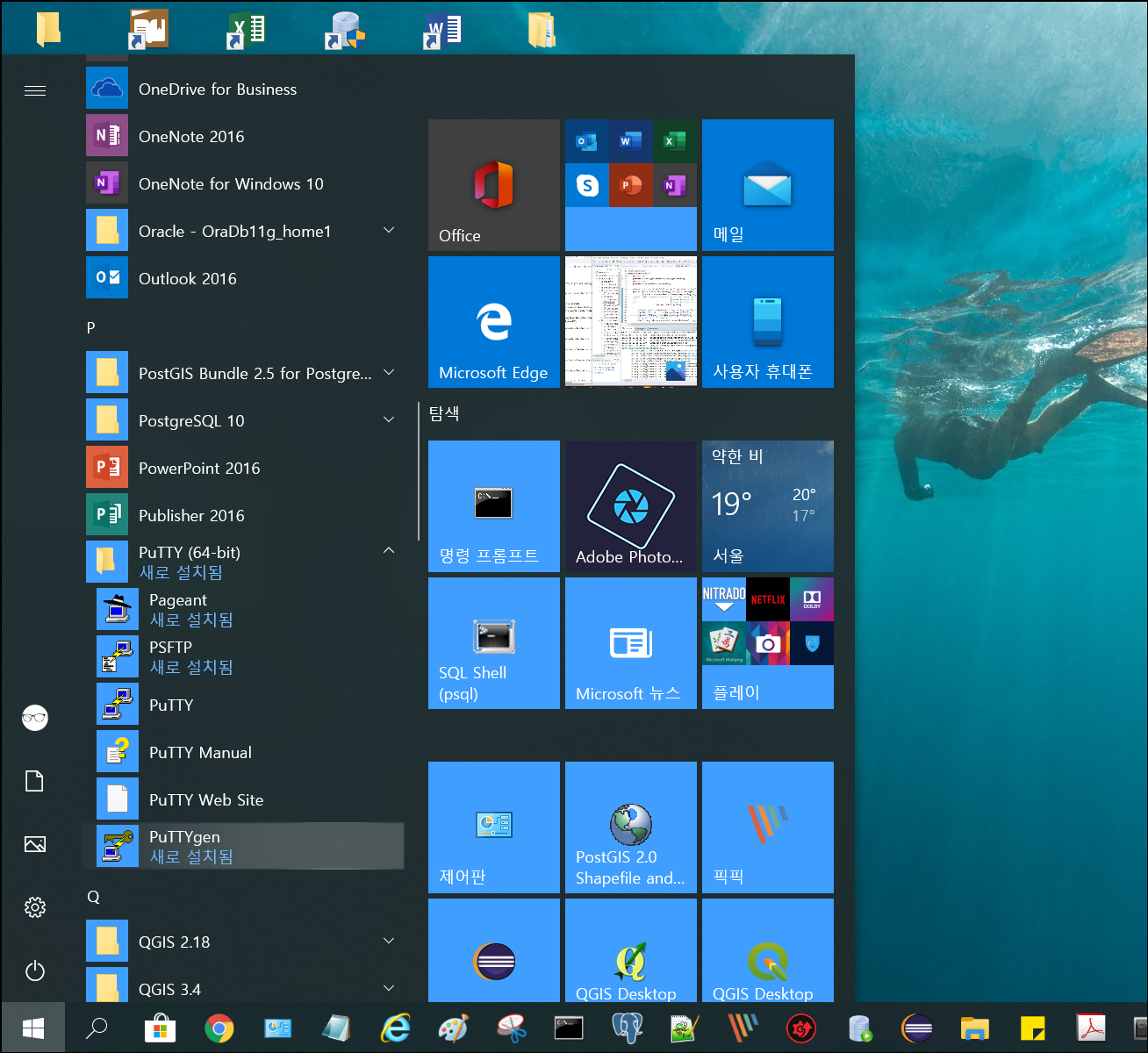Open Adobe Acrobat from taskbar
Screen dimensions: 1148x1053
click(x=1091, y=1028)
